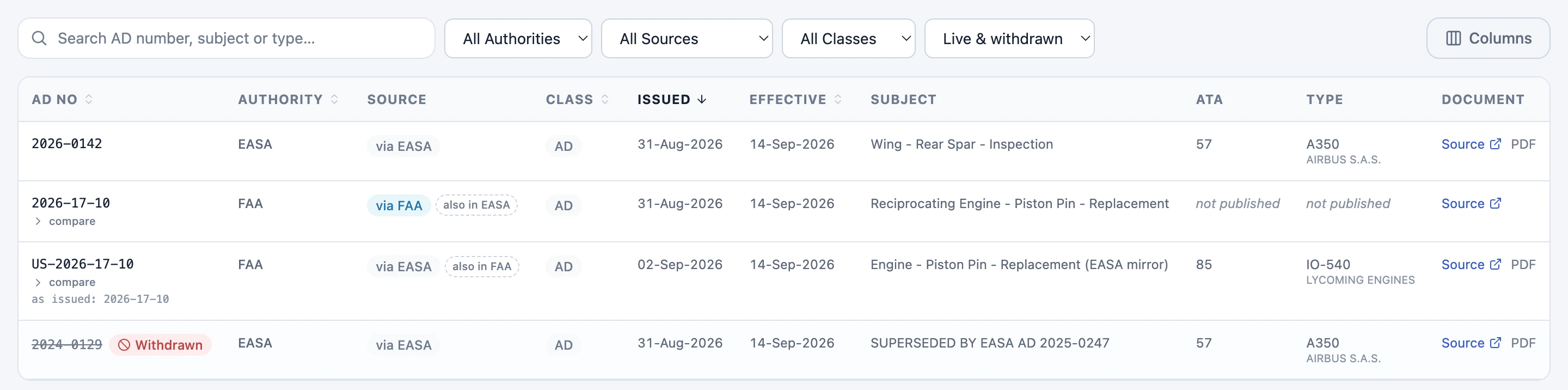1568x390 pixels.
Task: Sort by Class column arrows
Action: [604, 99]
